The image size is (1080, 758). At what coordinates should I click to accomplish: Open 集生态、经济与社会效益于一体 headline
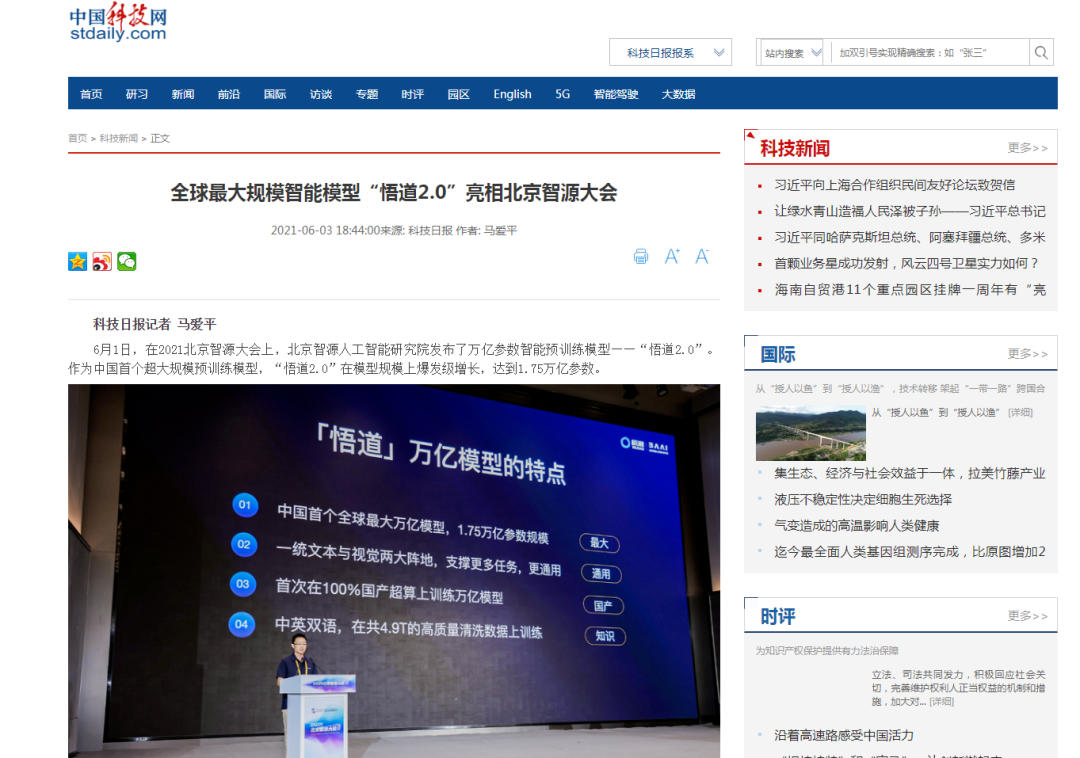(909, 474)
